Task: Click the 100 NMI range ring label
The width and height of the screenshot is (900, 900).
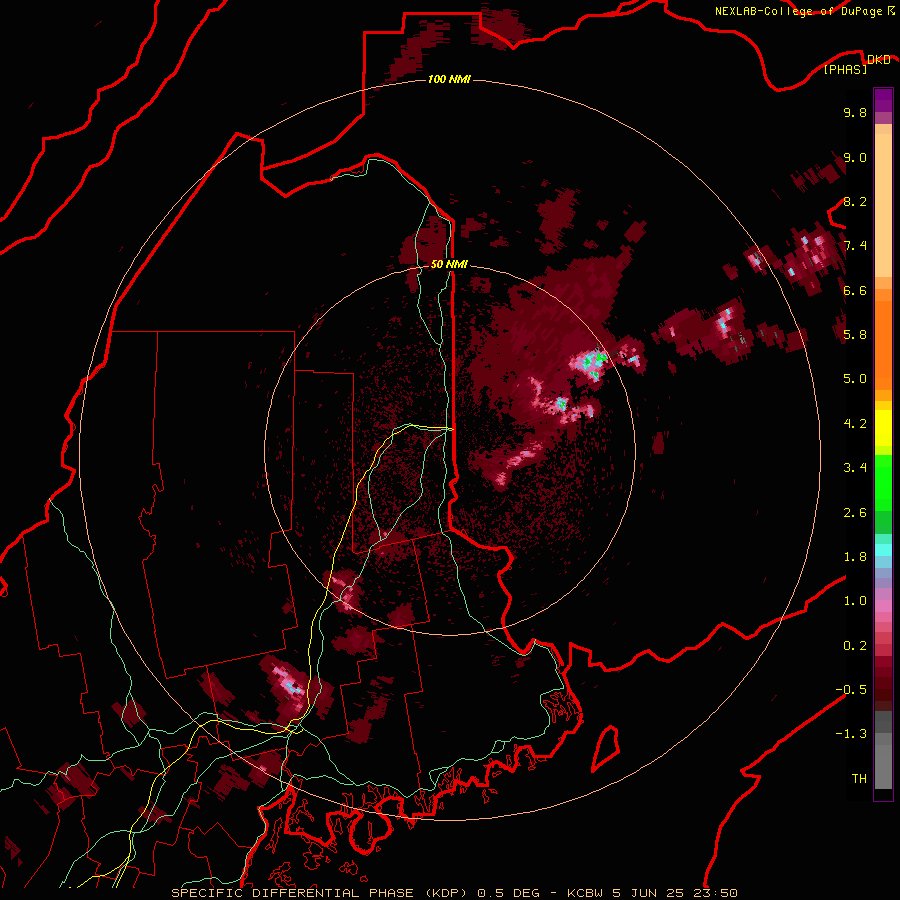Action: coord(449,79)
